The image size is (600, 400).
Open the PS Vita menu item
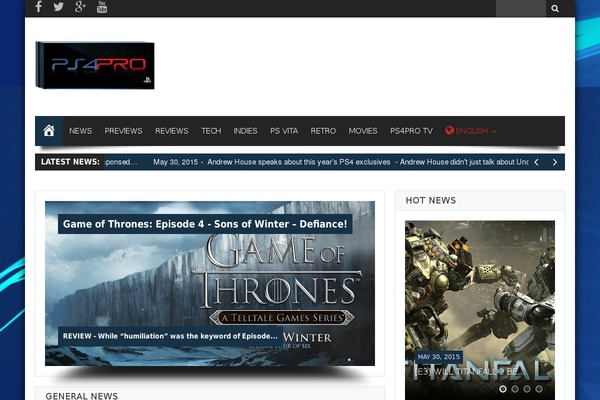pyautogui.click(x=284, y=131)
